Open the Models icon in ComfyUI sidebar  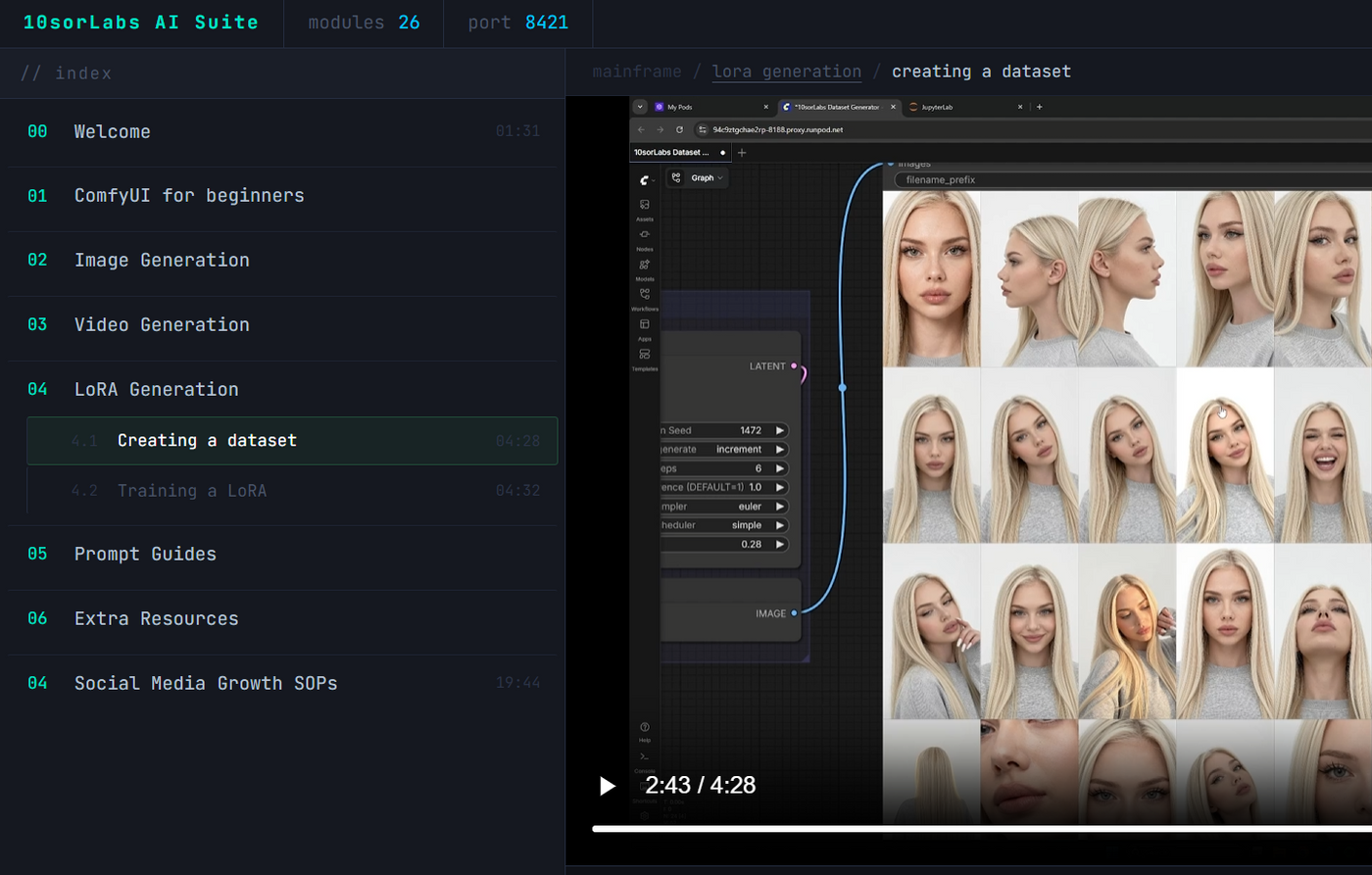tap(645, 269)
